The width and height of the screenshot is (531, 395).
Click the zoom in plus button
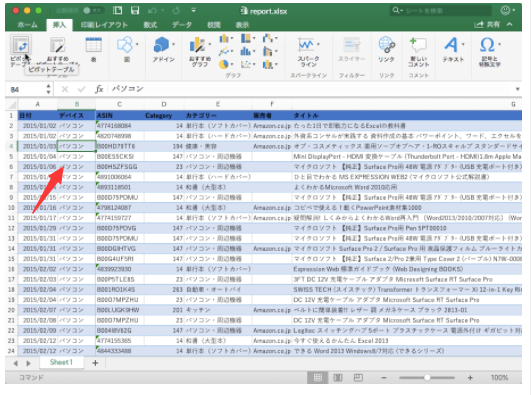coord(470,377)
